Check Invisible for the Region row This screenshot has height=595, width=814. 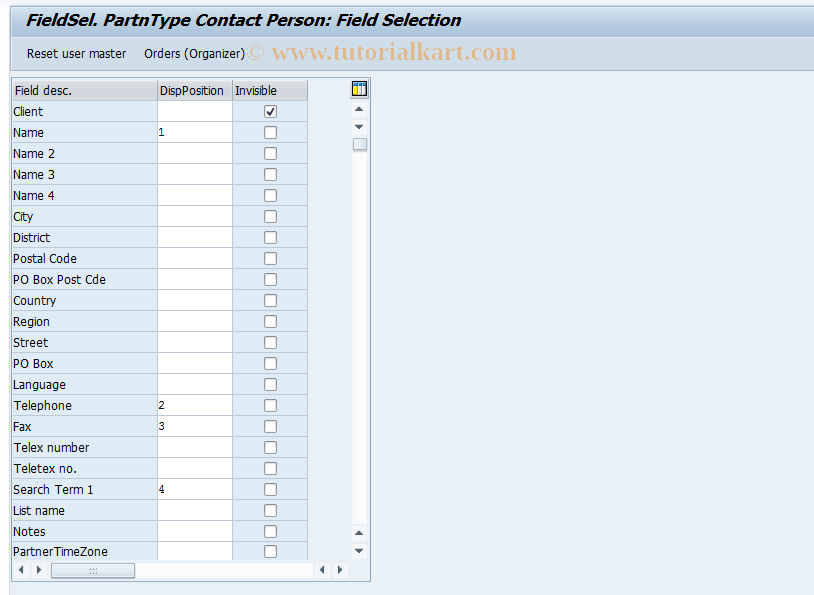point(270,322)
